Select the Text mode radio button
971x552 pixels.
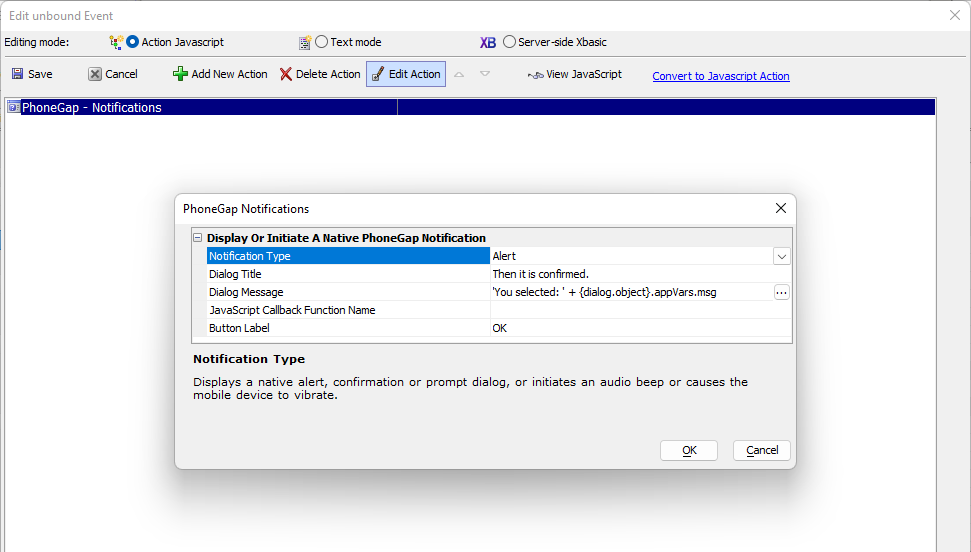[x=321, y=42]
